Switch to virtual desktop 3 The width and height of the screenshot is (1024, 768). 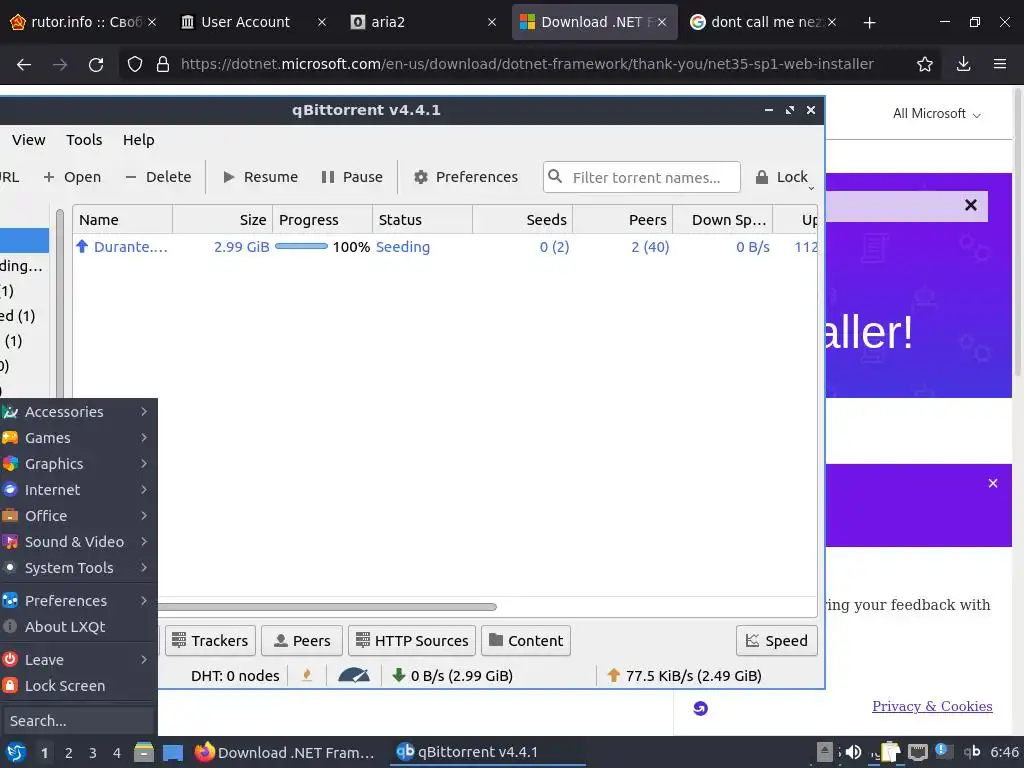(x=93, y=753)
